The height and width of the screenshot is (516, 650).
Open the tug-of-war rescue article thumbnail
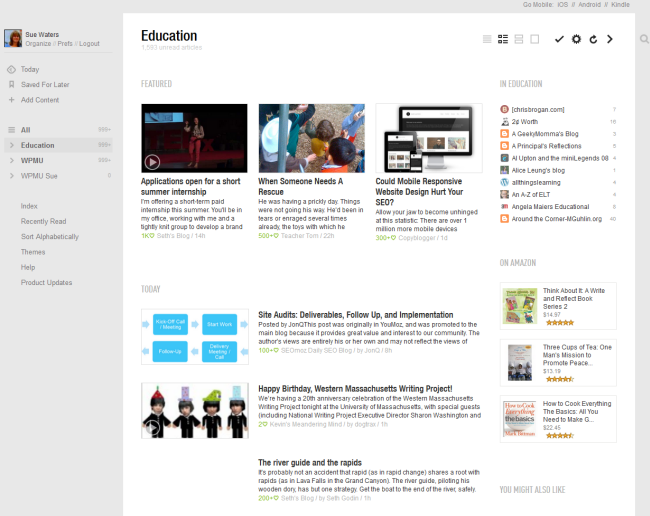311,138
